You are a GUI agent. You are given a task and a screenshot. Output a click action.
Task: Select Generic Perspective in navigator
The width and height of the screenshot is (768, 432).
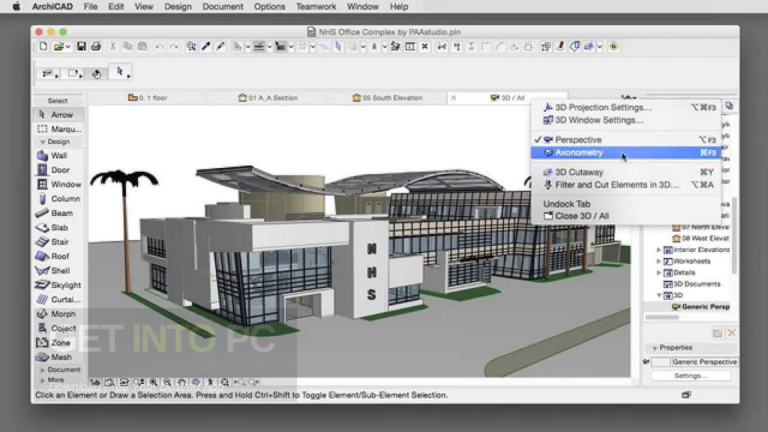700,307
